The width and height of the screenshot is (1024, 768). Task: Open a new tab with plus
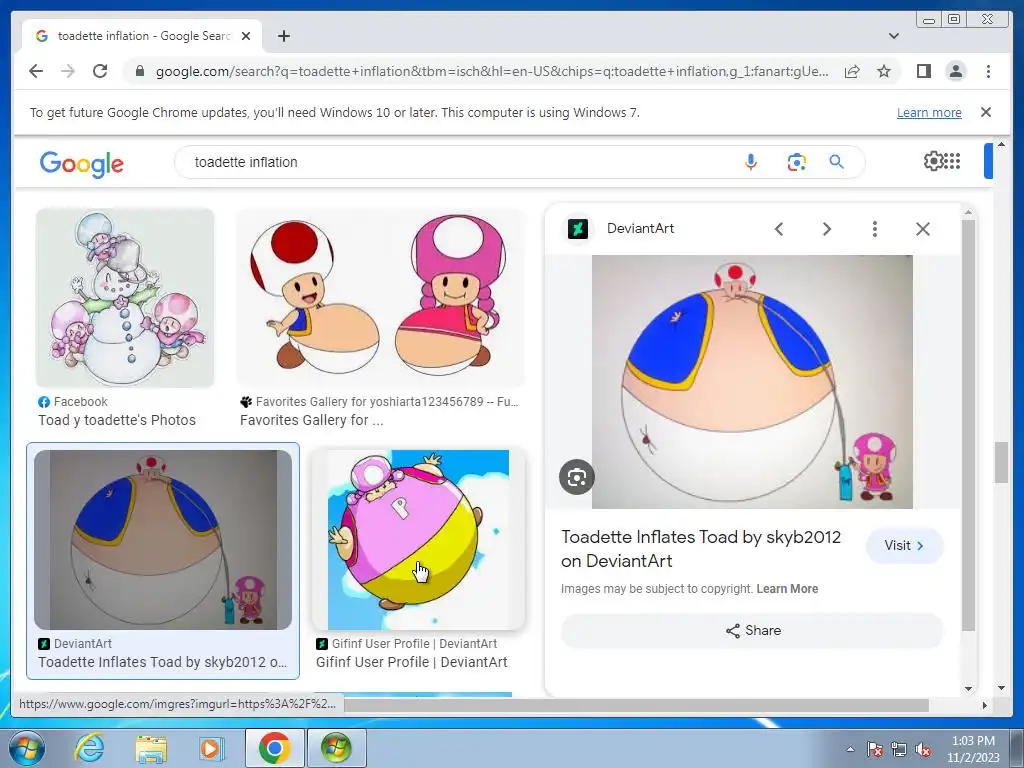(x=283, y=36)
